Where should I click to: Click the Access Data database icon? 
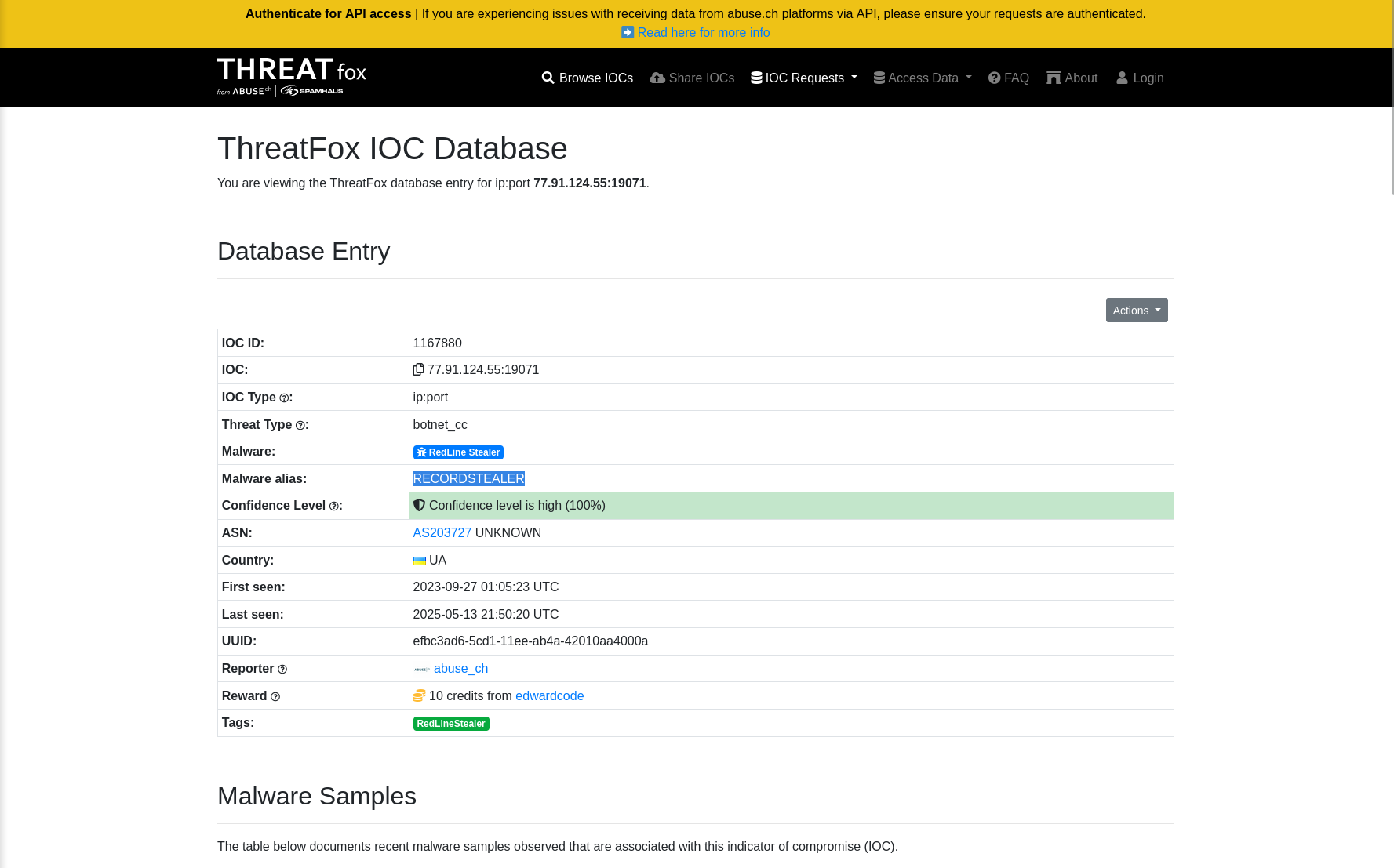tap(879, 78)
